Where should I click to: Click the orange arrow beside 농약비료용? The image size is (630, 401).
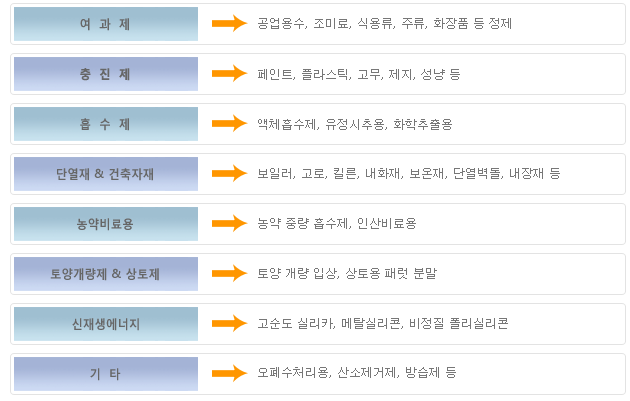[229, 223]
